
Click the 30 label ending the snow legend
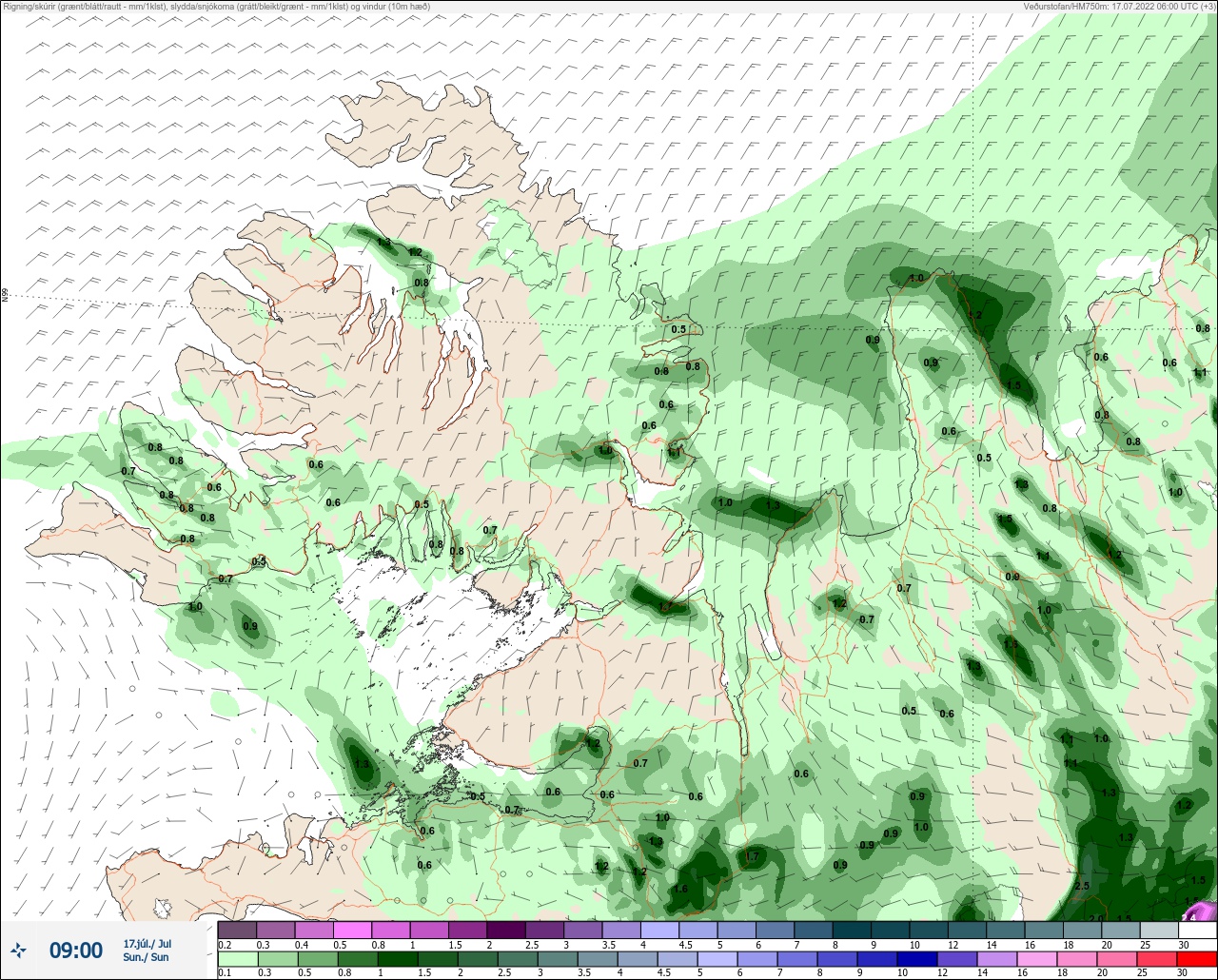(1183, 944)
